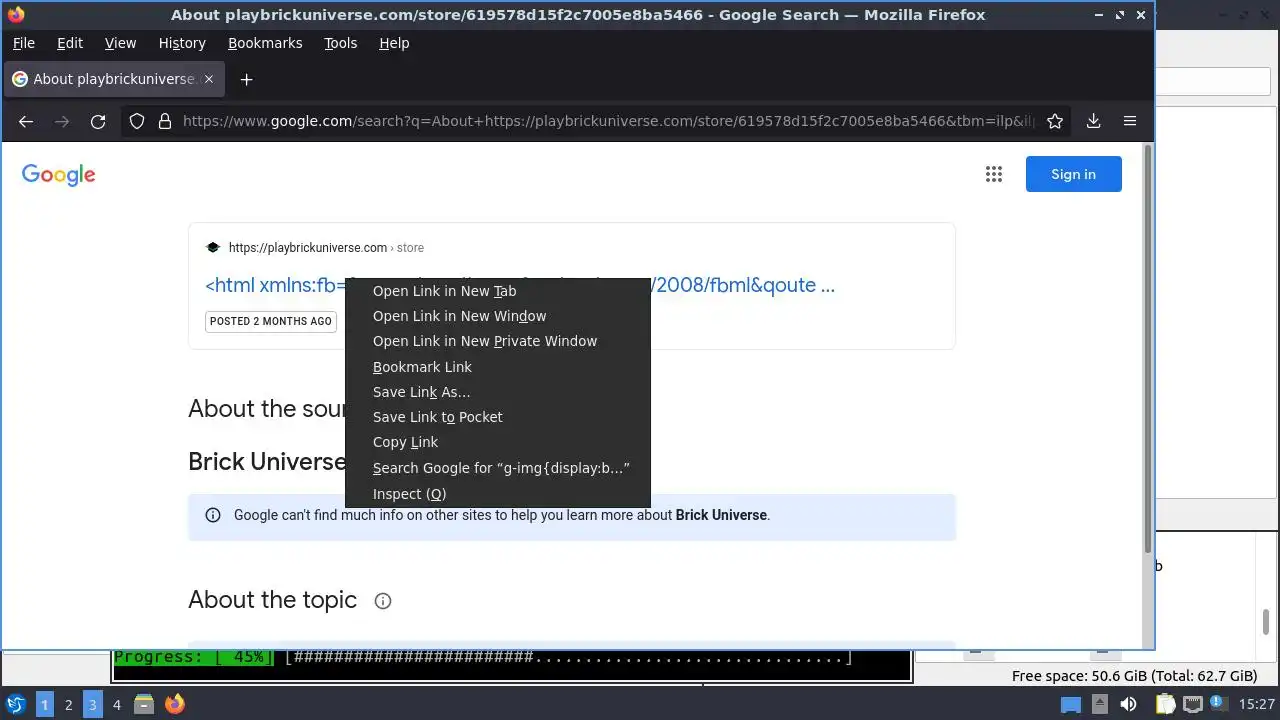The width and height of the screenshot is (1280, 720).
Task: Switch to workspace 4
Action: coord(117,704)
